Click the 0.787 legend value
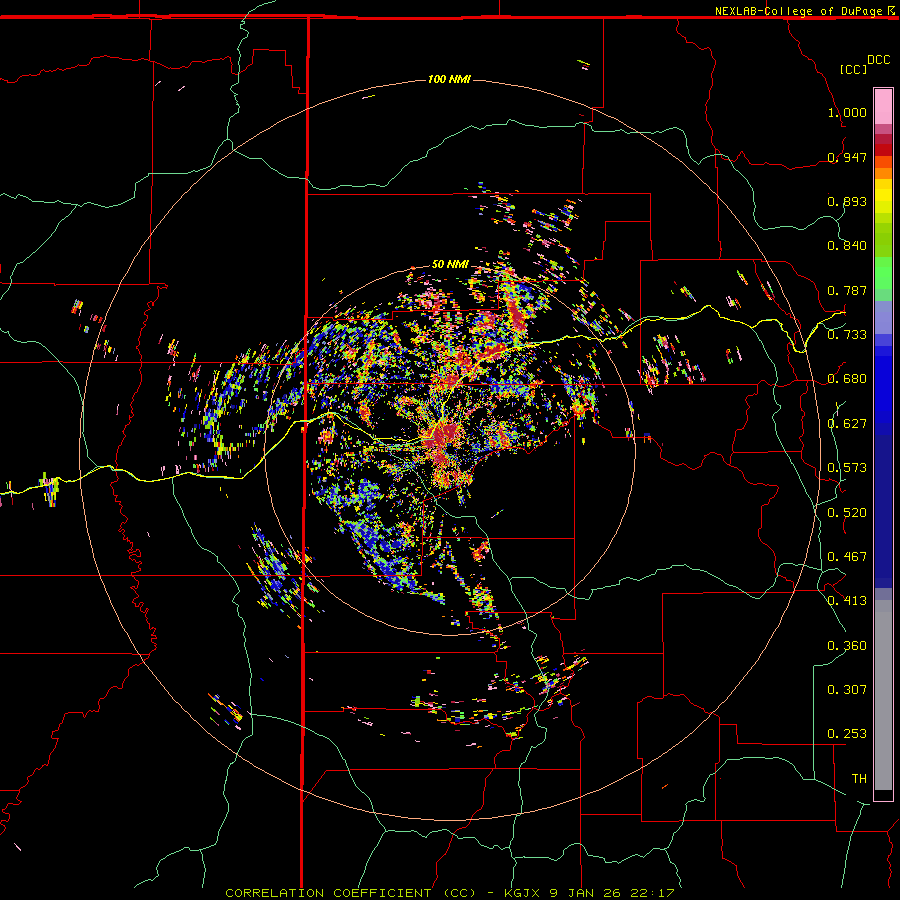 pyautogui.click(x=847, y=290)
